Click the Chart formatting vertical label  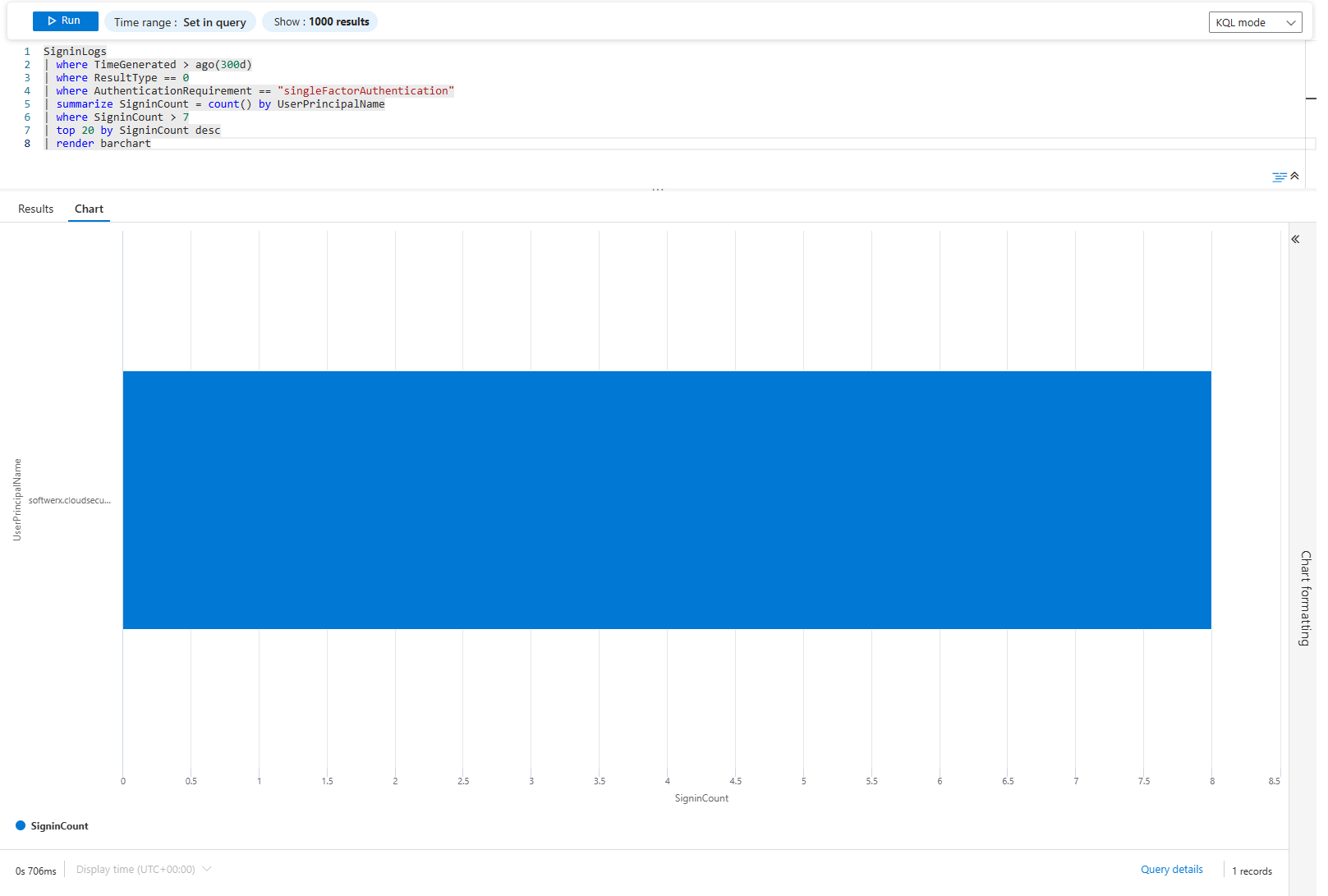(1304, 598)
